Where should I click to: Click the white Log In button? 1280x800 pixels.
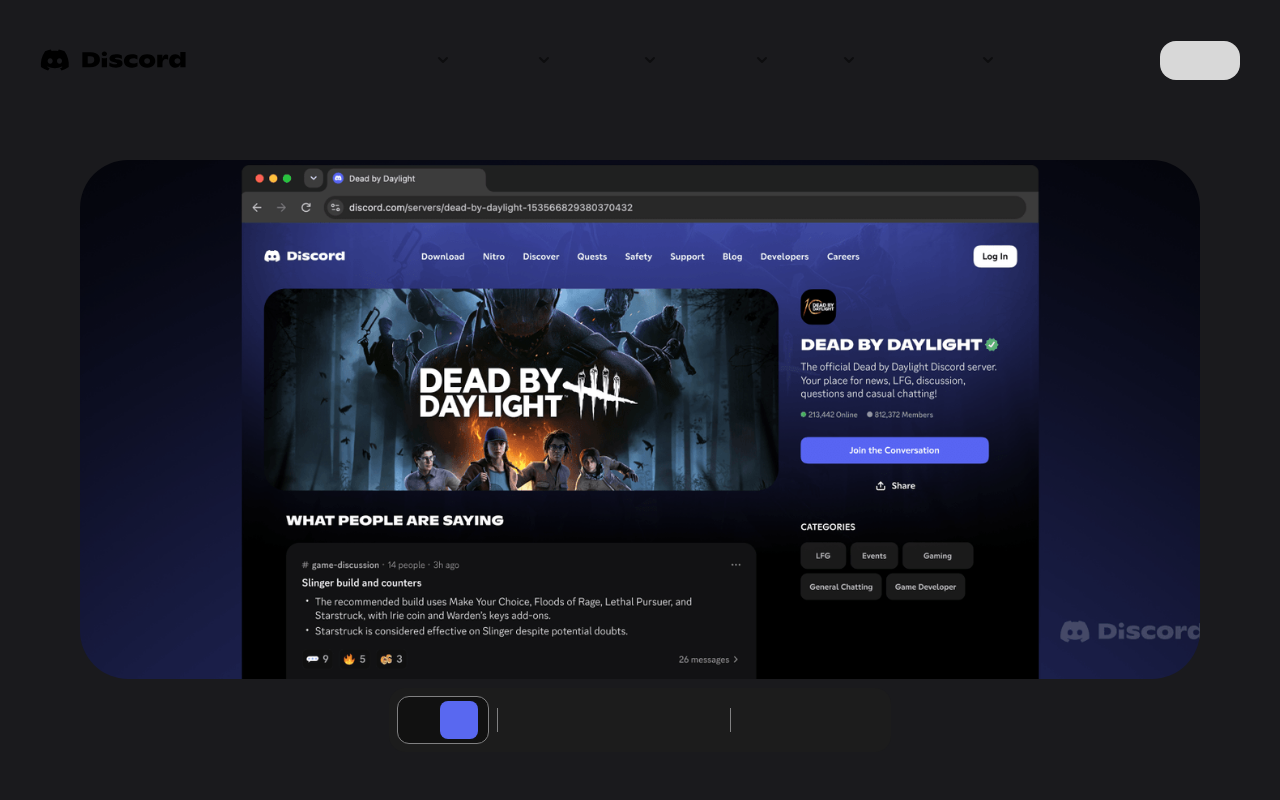click(995, 256)
